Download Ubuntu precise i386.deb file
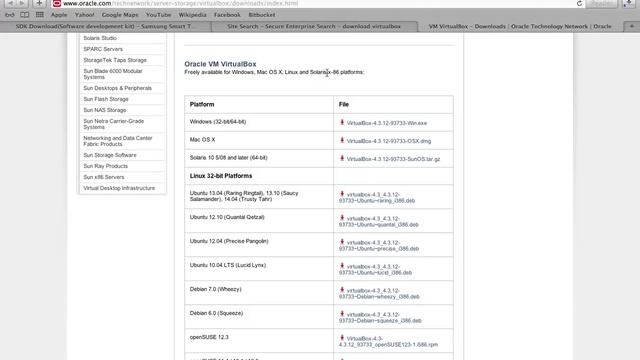This screenshot has width=640, height=360. click(379, 246)
